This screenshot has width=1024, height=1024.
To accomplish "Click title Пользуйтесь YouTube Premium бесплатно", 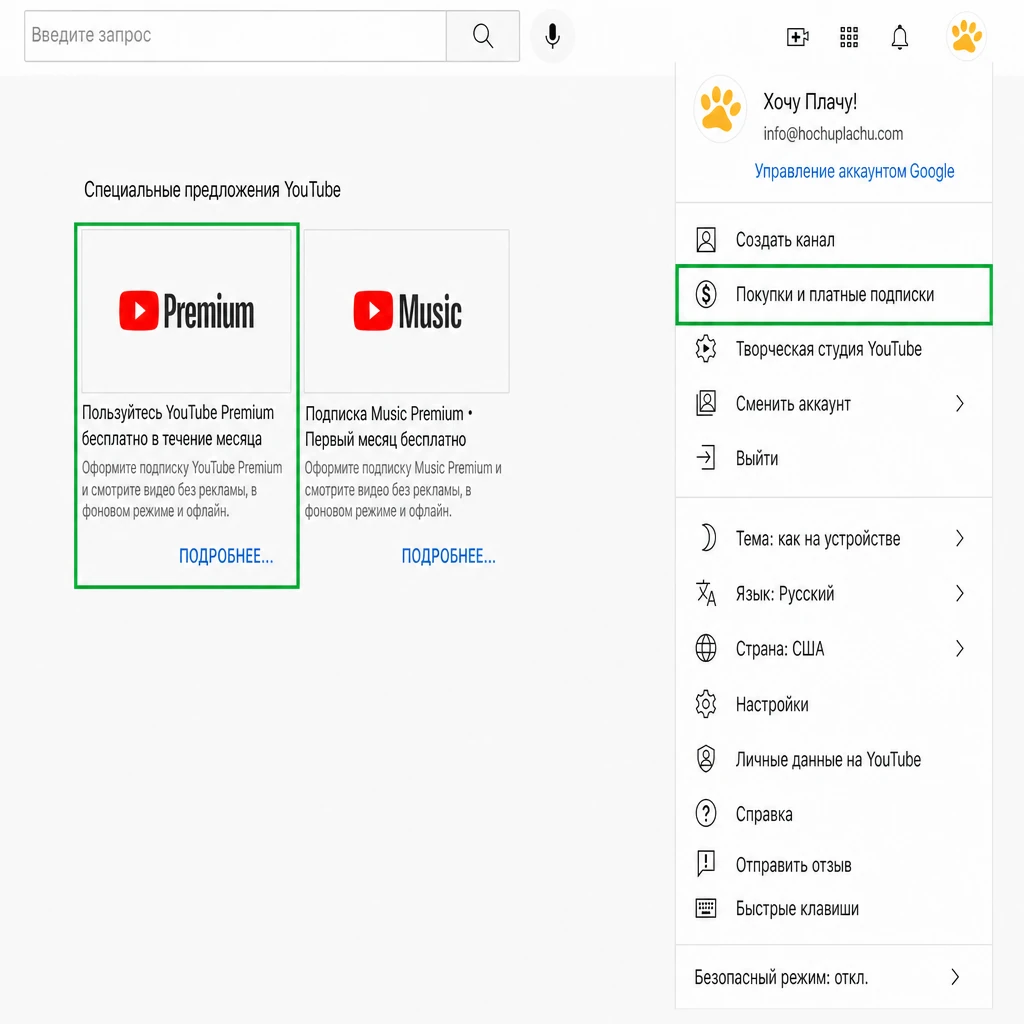I will (x=178, y=425).
